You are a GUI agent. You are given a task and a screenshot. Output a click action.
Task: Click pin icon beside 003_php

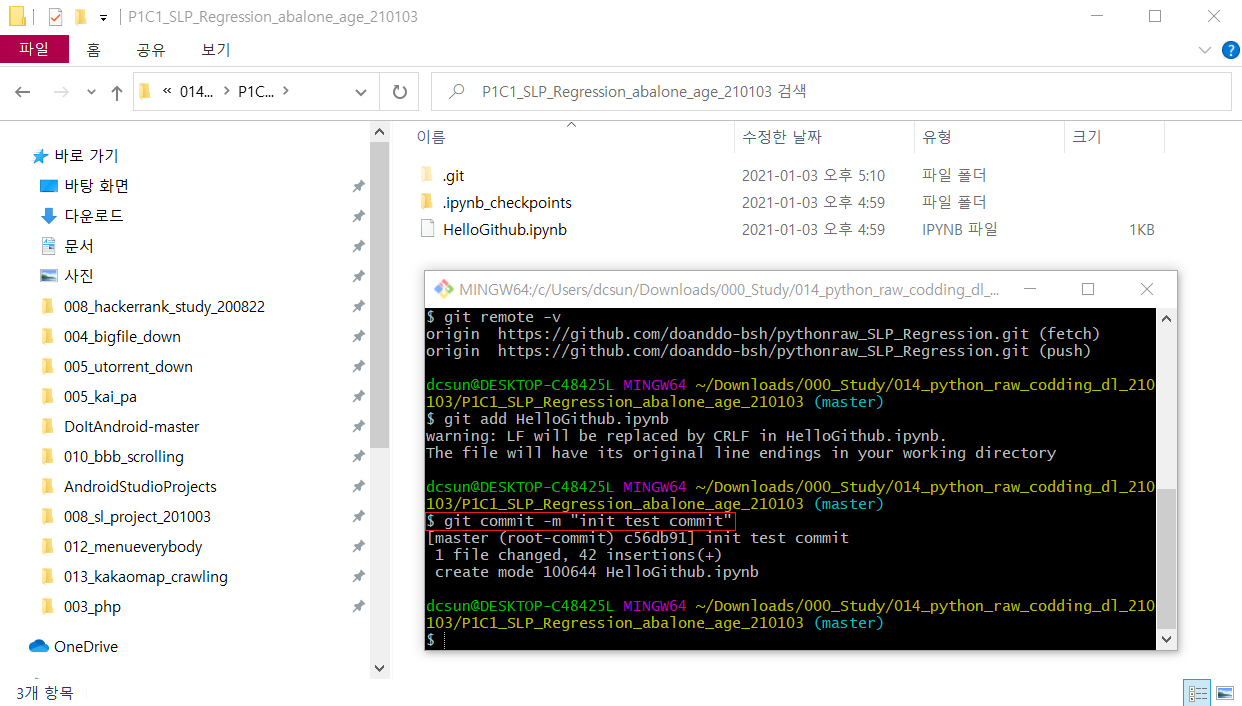click(358, 606)
